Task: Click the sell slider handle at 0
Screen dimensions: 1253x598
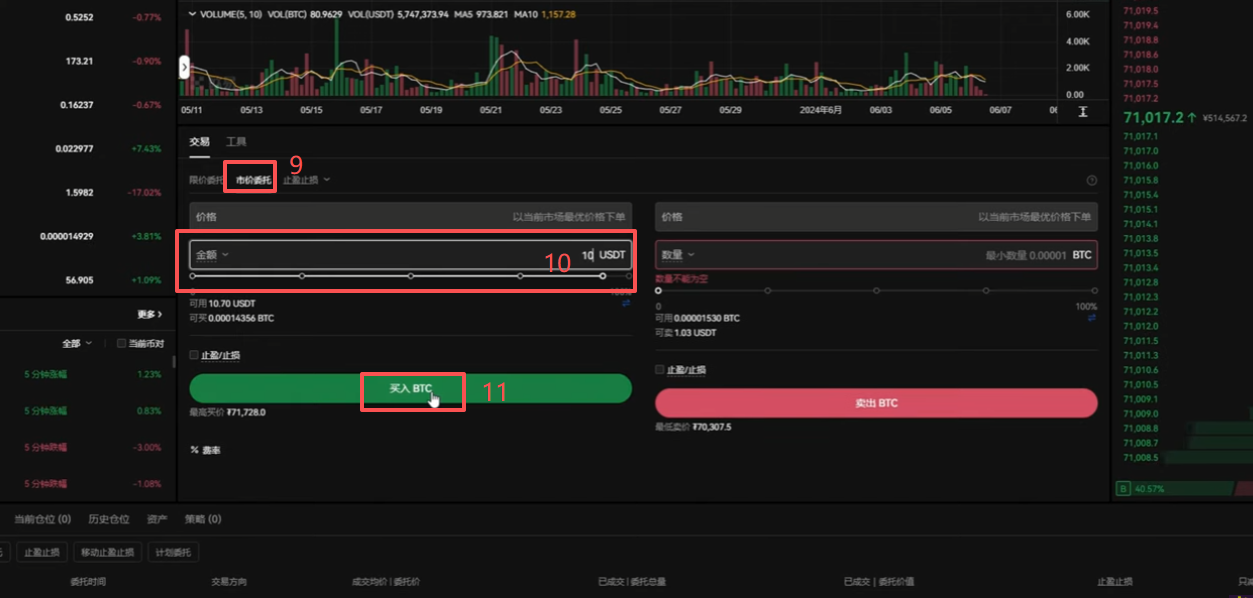Action: (658, 291)
